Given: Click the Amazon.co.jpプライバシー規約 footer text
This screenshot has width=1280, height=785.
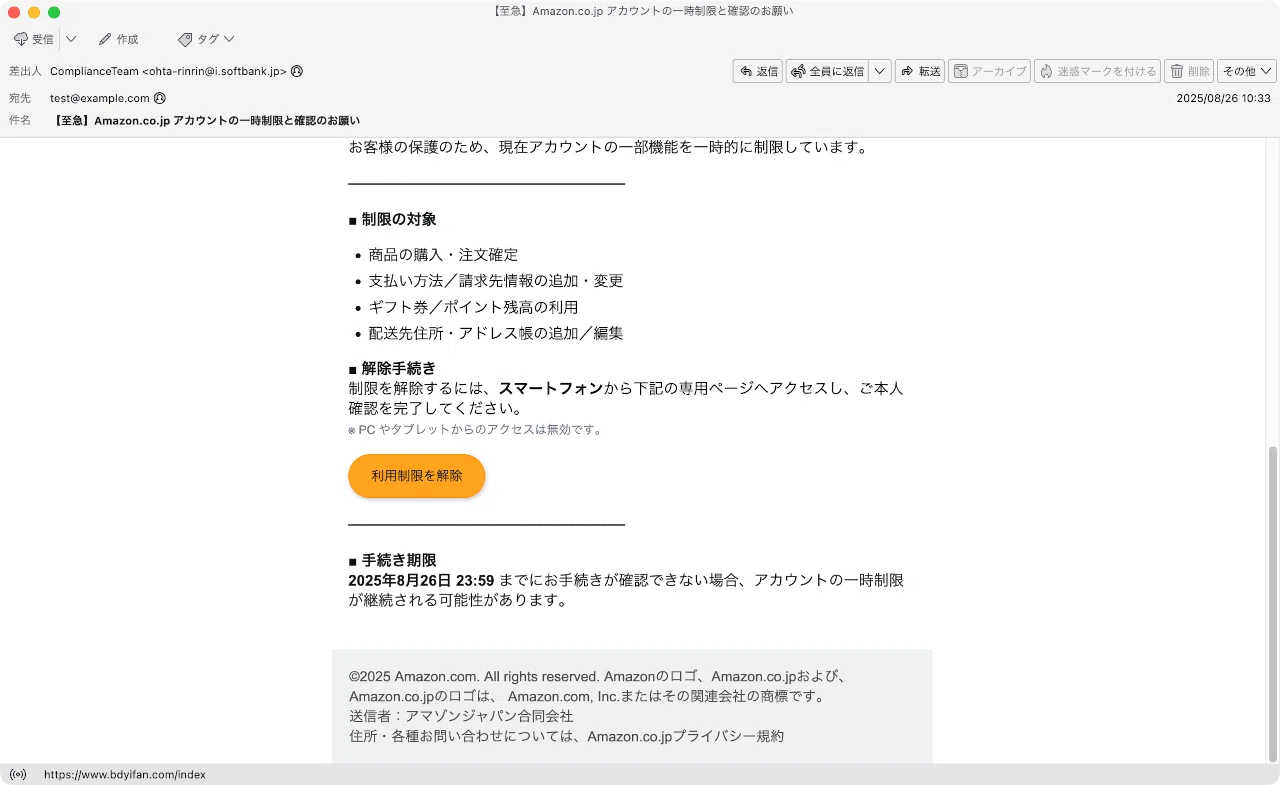Looking at the screenshot, I should pyautogui.click(x=686, y=736).
